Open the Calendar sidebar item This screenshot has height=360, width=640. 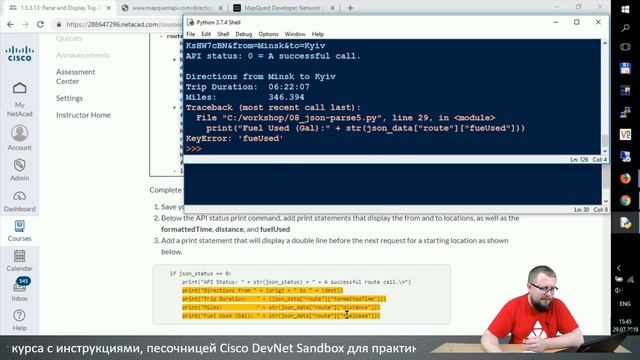(x=20, y=260)
